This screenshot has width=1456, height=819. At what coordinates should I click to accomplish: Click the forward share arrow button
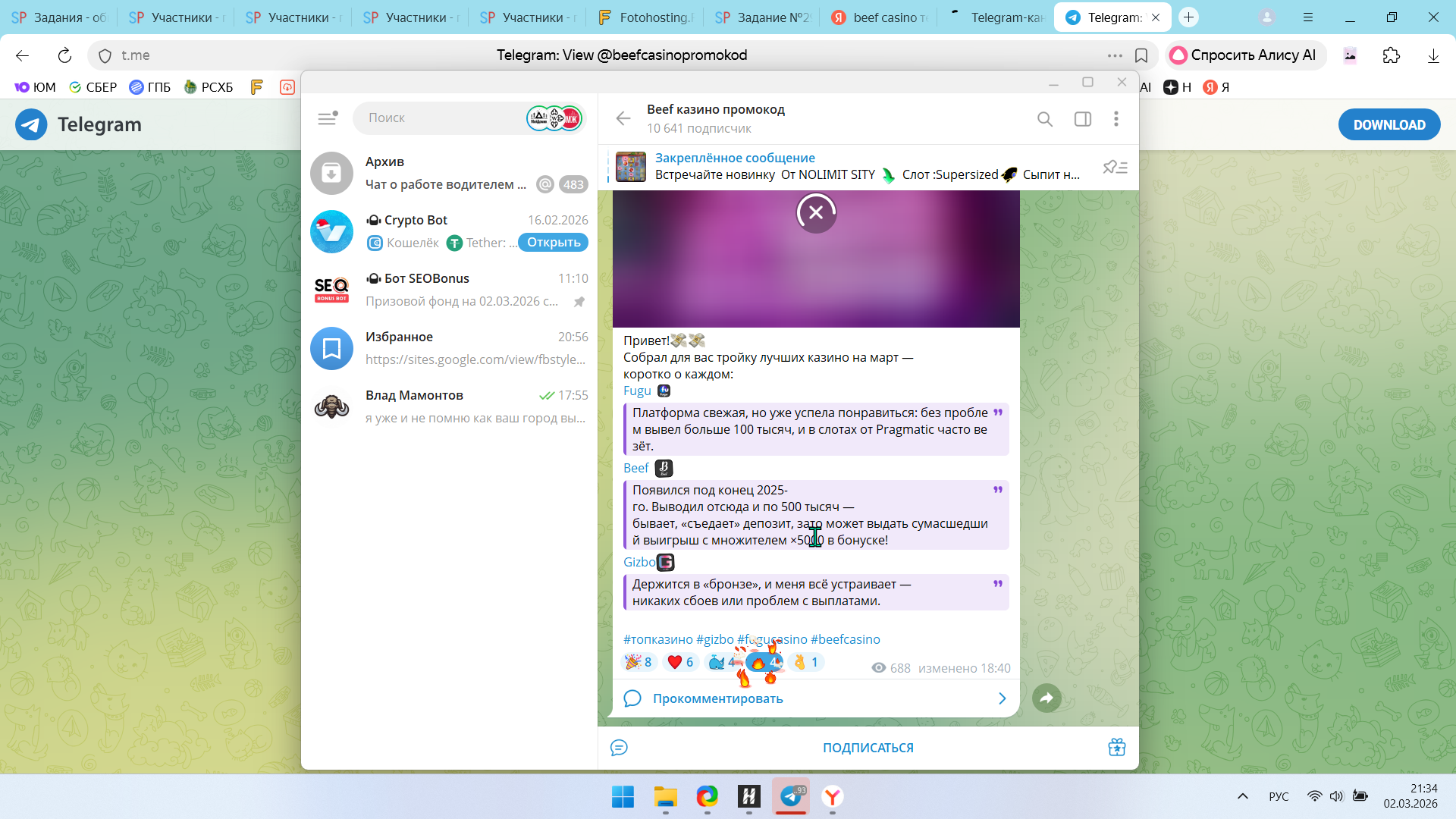[1046, 698]
